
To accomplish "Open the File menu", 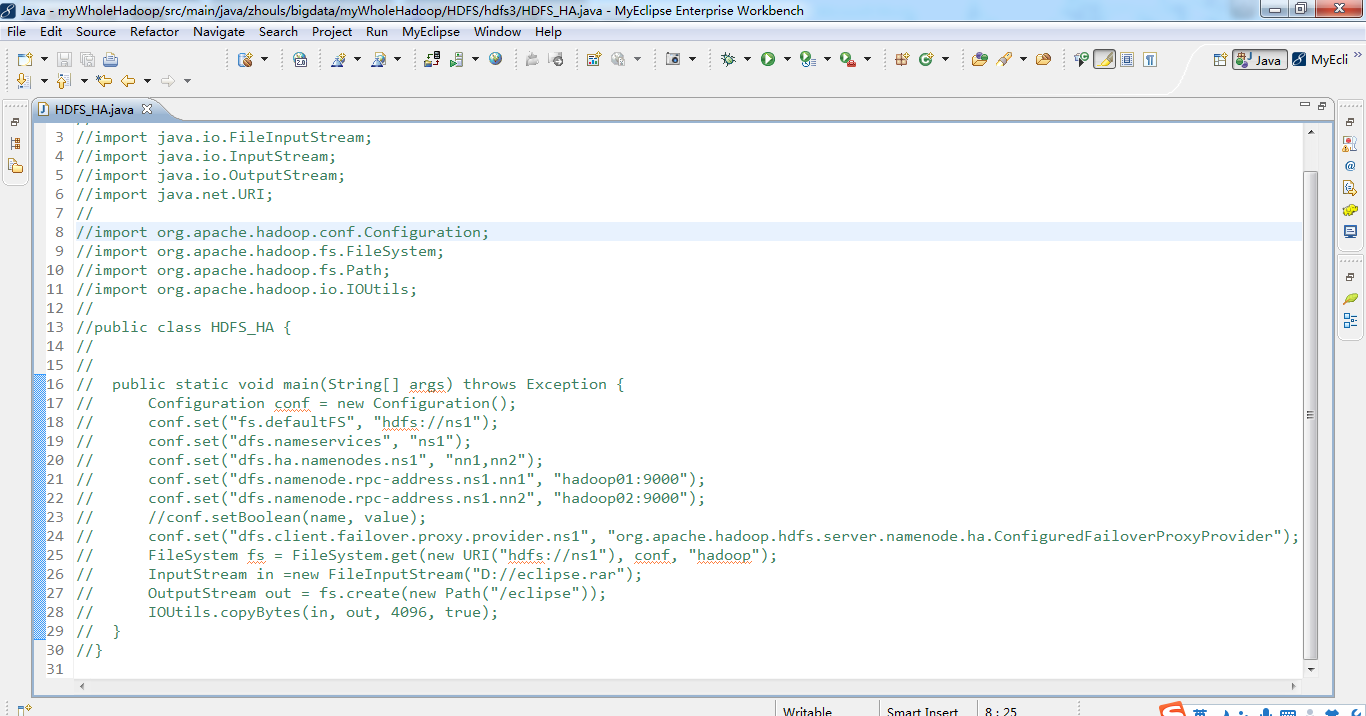I will [x=16, y=31].
